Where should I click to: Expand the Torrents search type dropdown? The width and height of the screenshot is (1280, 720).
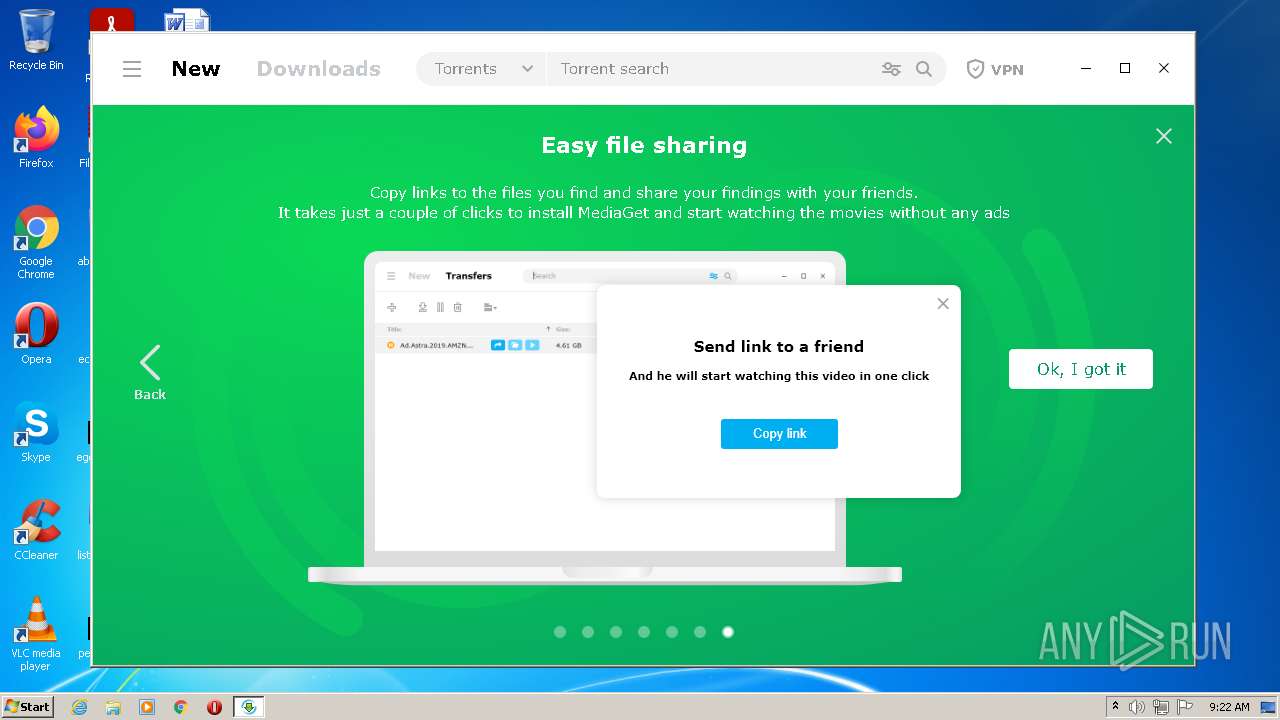[482, 69]
